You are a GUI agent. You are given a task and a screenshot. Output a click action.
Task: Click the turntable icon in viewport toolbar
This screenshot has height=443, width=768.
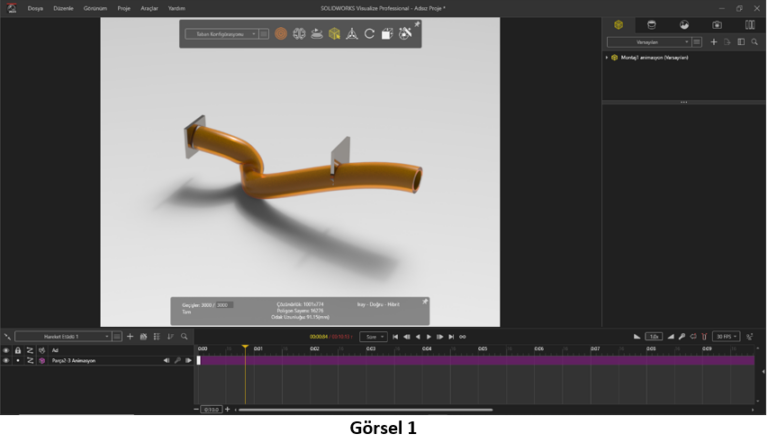317,34
